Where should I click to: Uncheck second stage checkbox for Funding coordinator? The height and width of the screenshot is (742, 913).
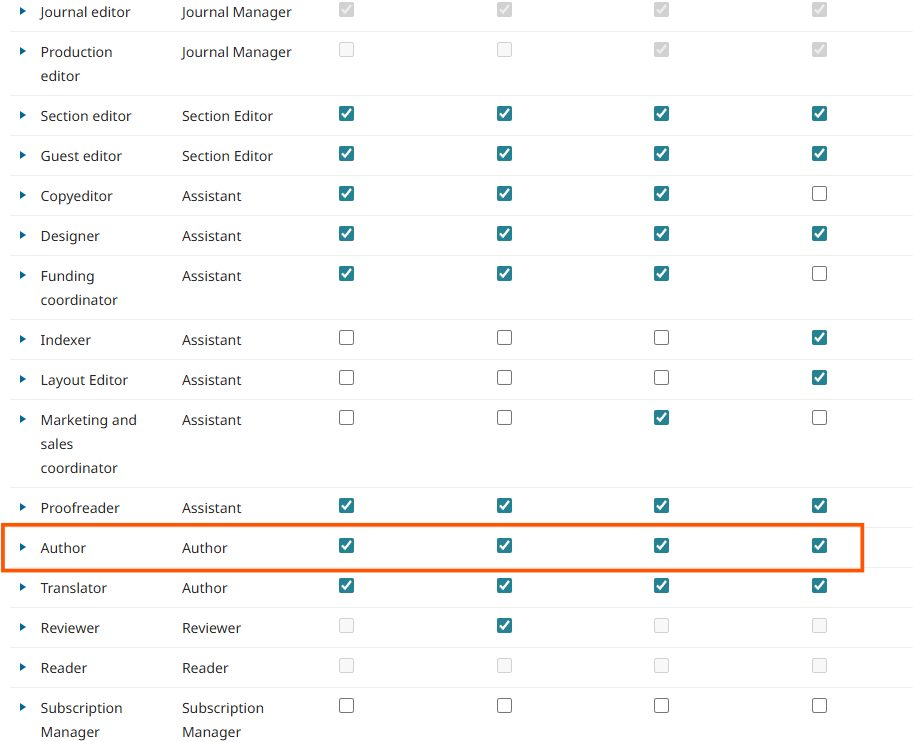coord(504,274)
